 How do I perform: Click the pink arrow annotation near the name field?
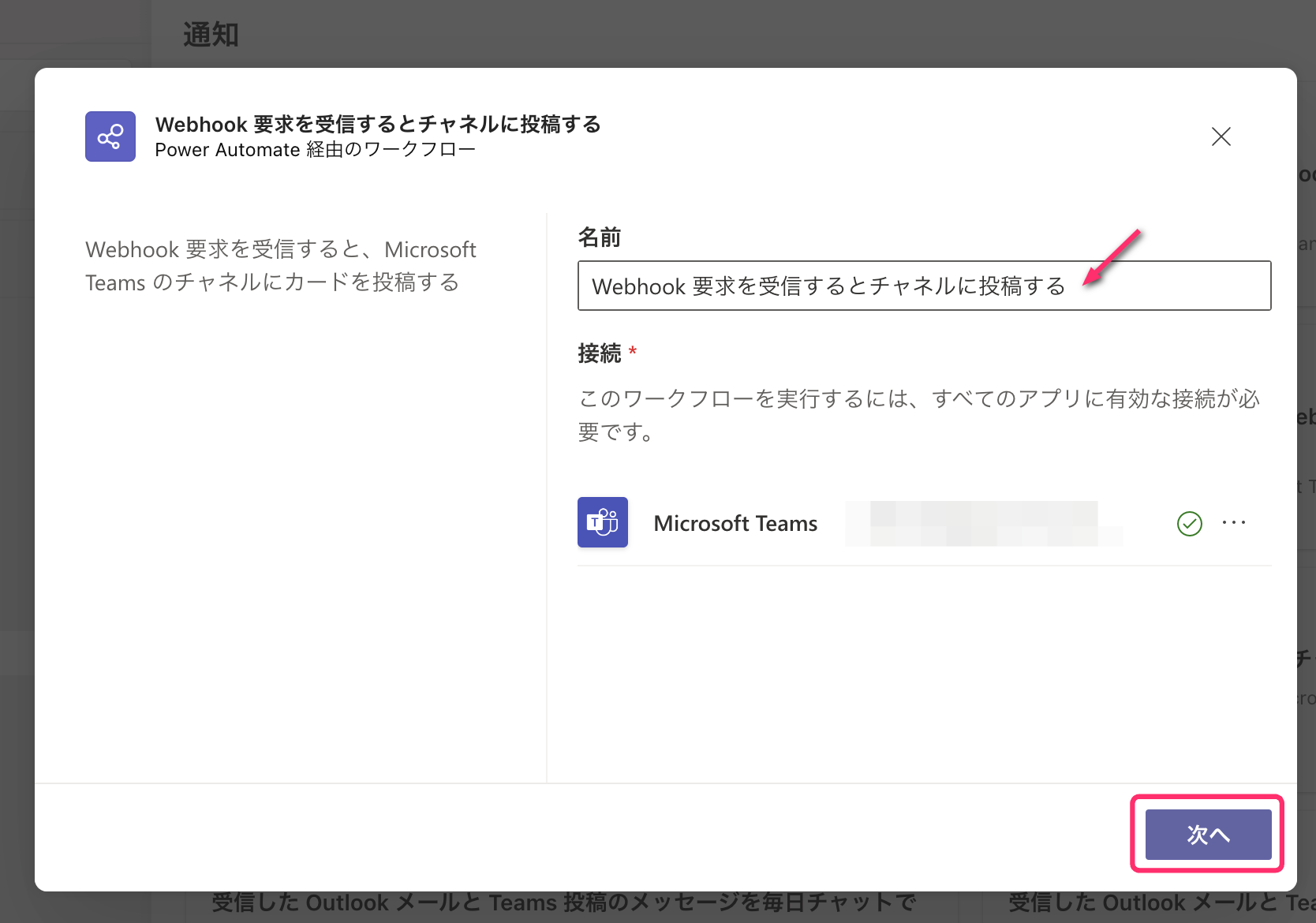pyautogui.click(x=1112, y=257)
